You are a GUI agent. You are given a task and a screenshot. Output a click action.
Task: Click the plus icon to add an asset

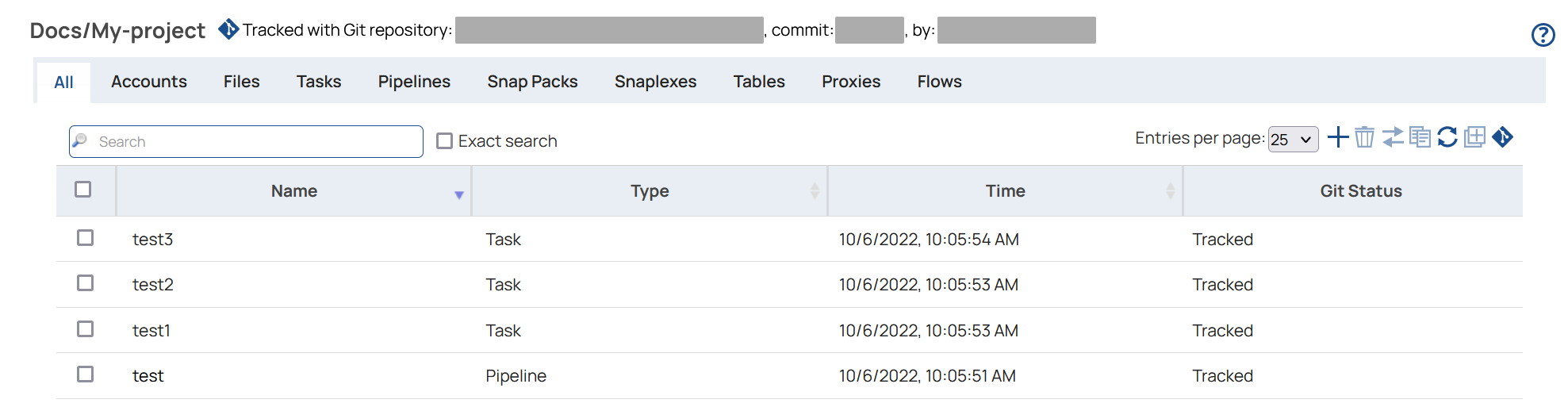click(x=1338, y=137)
